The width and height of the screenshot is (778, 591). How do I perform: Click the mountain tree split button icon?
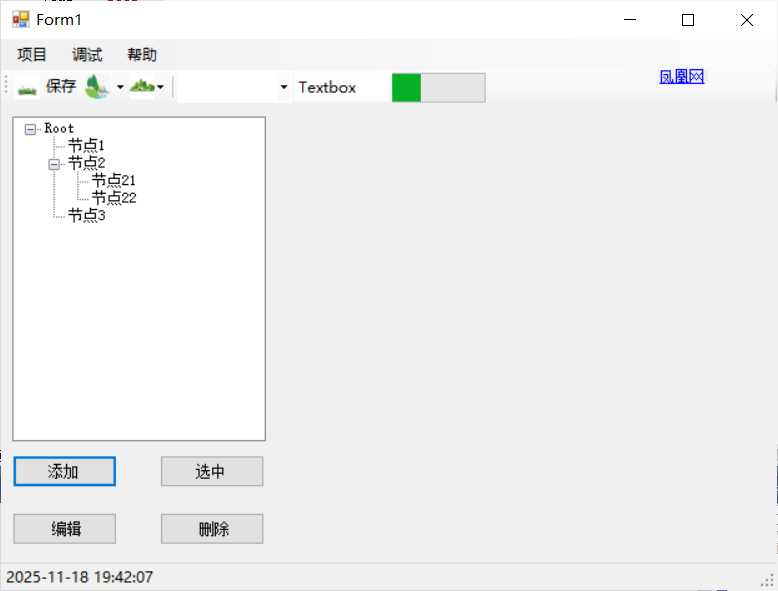(97, 87)
